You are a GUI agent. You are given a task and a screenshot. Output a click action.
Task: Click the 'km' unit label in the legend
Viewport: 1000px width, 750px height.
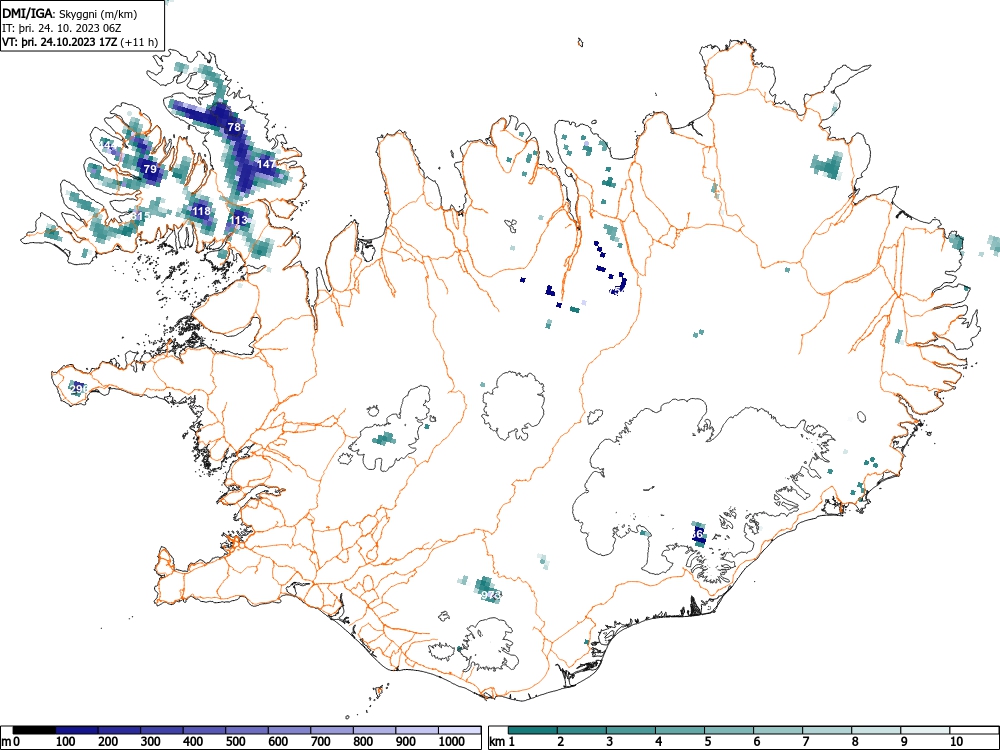click(x=497, y=742)
